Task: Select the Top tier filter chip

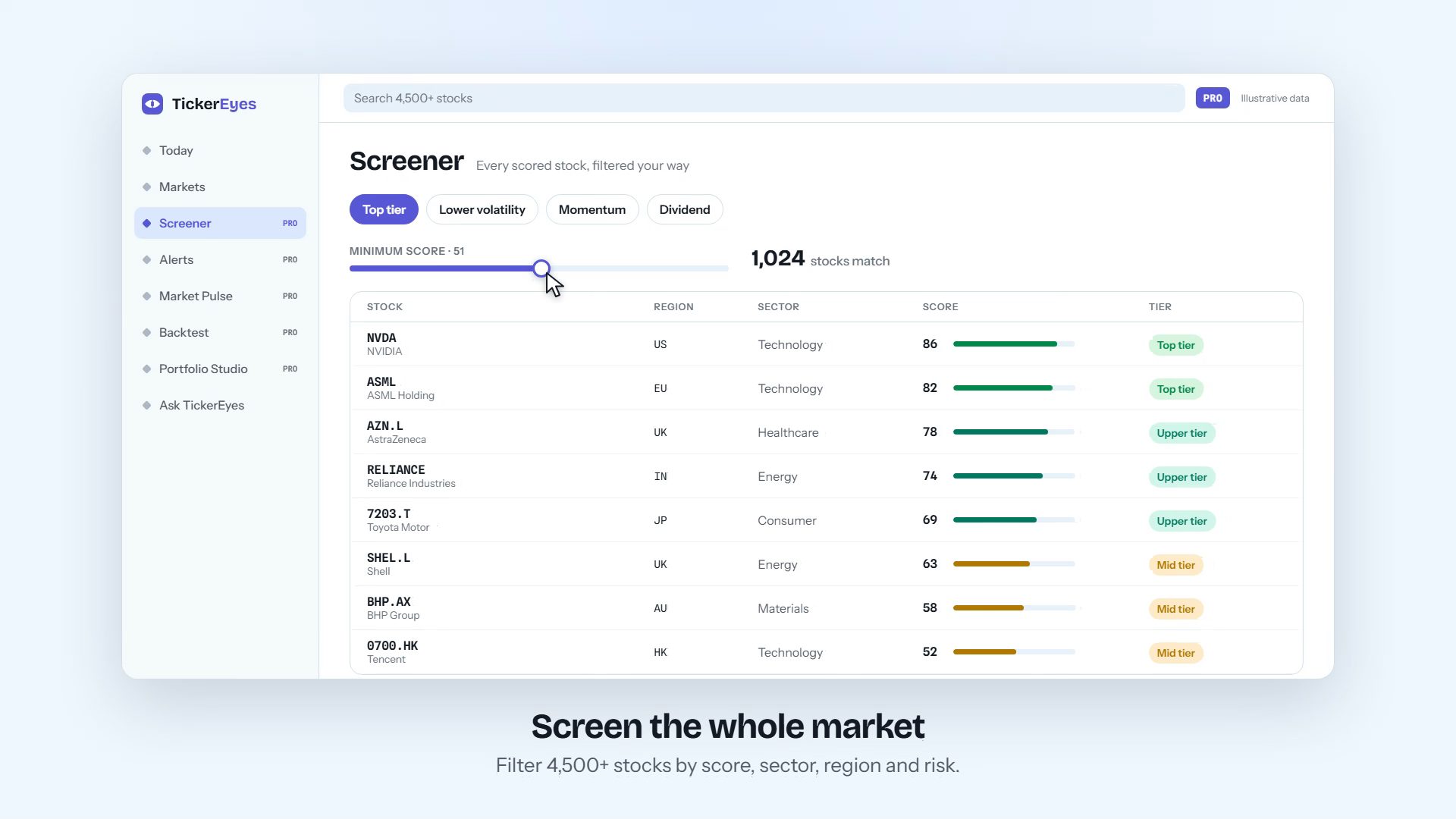Action: (x=384, y=209)
